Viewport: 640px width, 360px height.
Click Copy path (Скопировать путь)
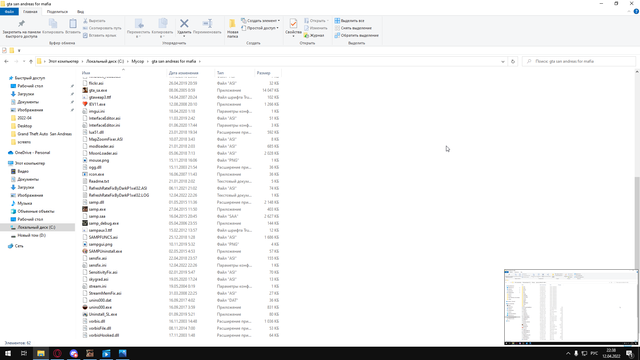(102, 28)
